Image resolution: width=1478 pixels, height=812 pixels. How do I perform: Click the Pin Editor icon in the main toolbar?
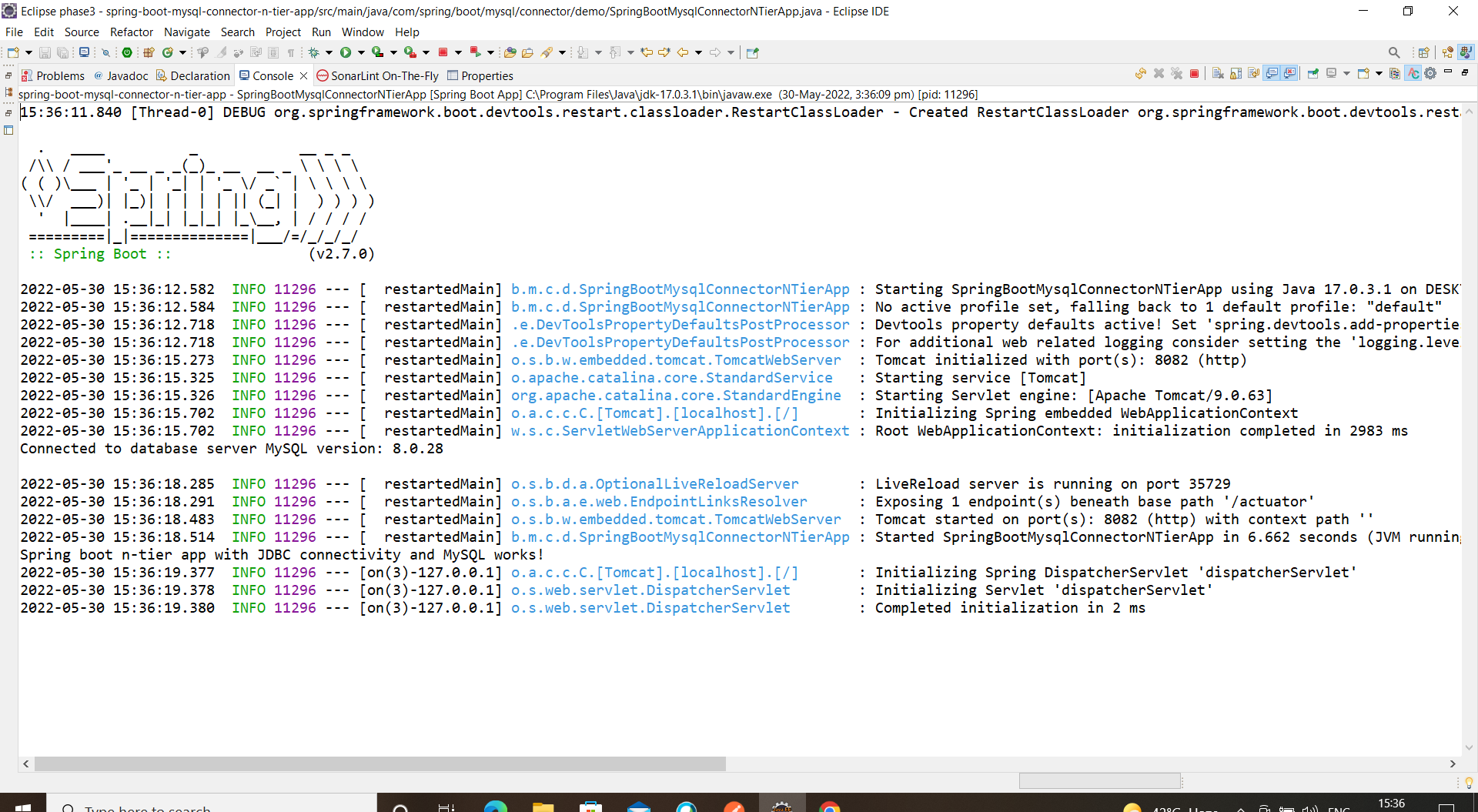pyautogui.click(x=753, y=52)
